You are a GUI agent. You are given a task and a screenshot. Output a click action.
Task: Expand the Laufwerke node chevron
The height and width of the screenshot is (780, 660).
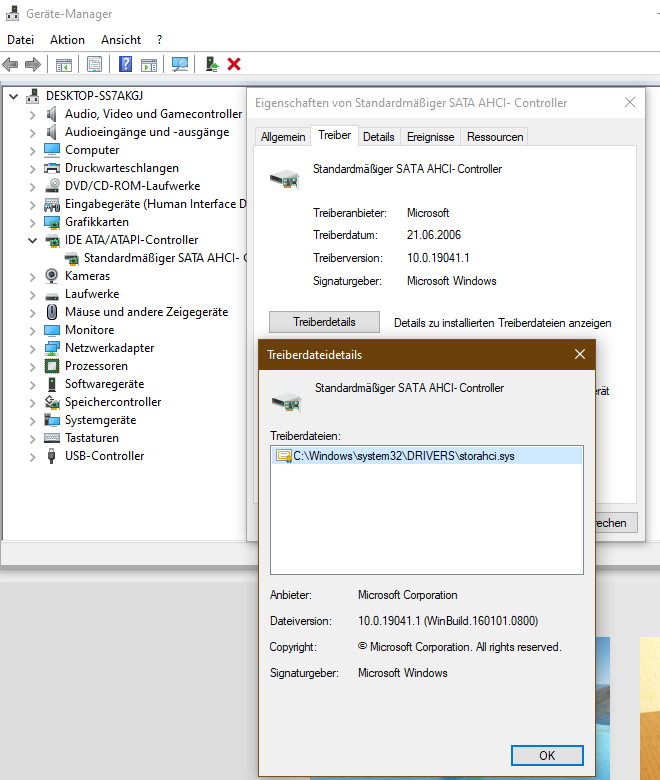(32, 294)
